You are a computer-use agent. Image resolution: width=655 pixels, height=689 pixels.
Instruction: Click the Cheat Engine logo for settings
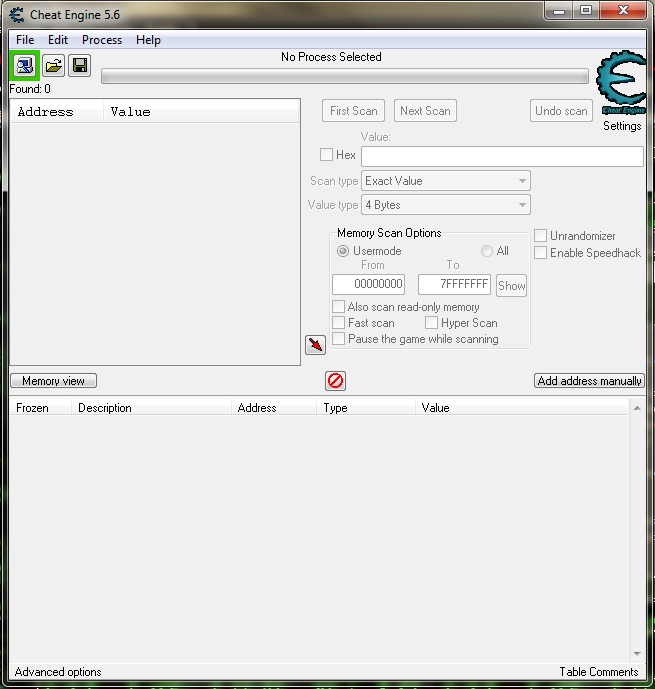(621, 83)
